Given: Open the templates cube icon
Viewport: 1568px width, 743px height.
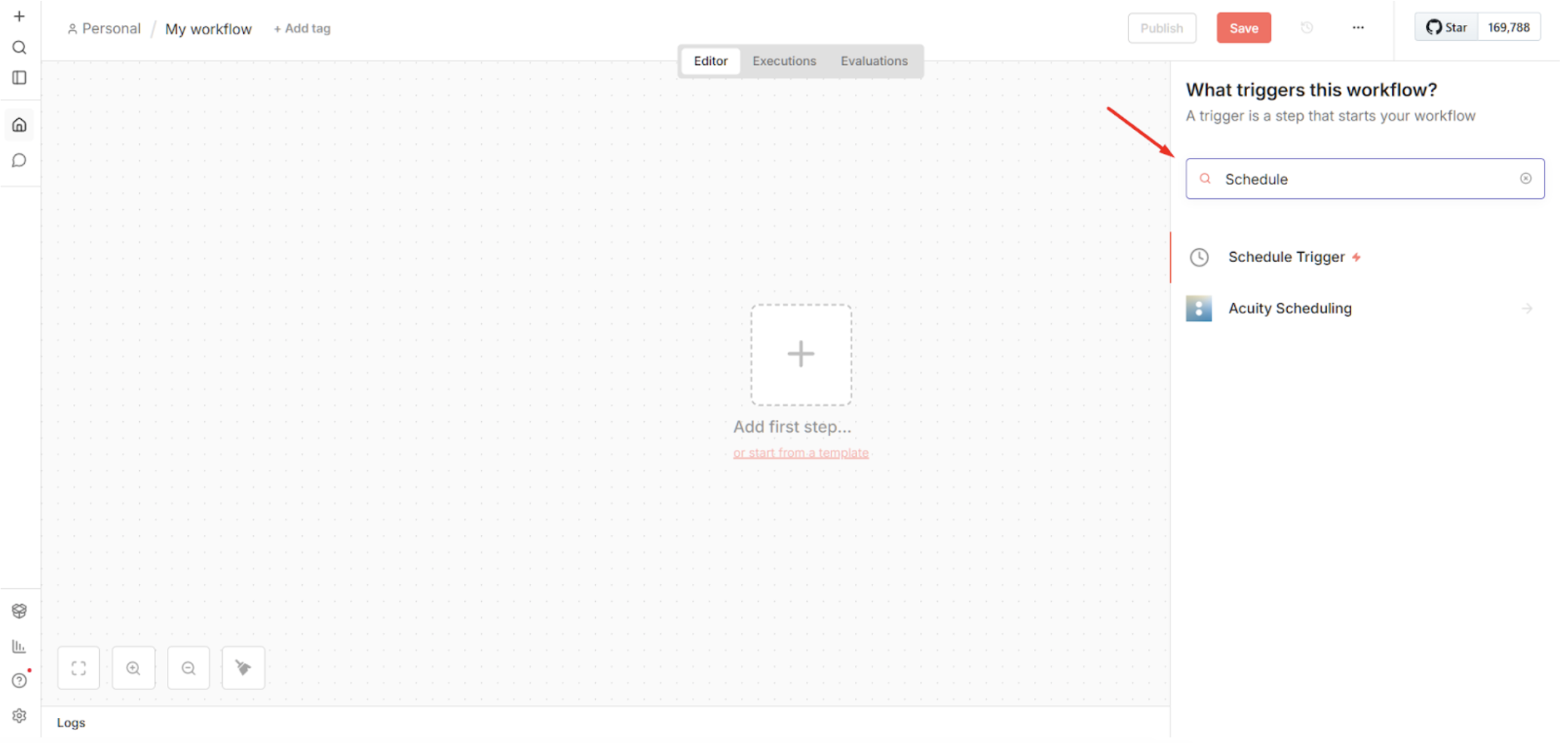Looking at the screenshot, I should click(20, 611).
